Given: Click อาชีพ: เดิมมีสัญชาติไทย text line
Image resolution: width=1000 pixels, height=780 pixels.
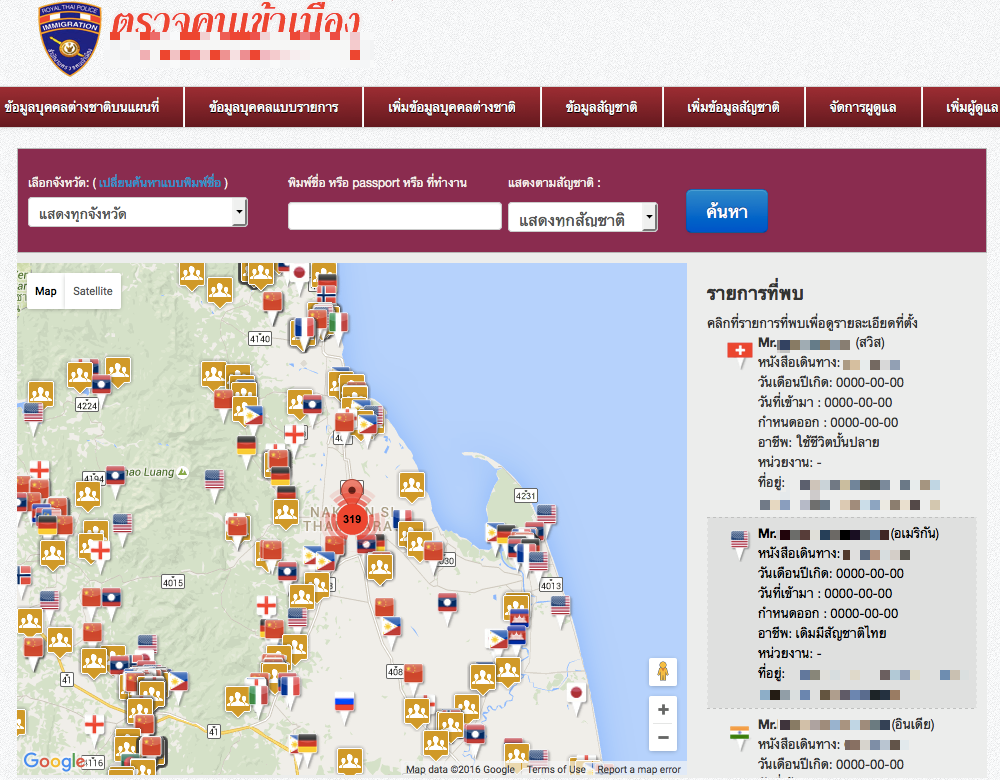Looking at the screenshot, I should coord(821,633).
